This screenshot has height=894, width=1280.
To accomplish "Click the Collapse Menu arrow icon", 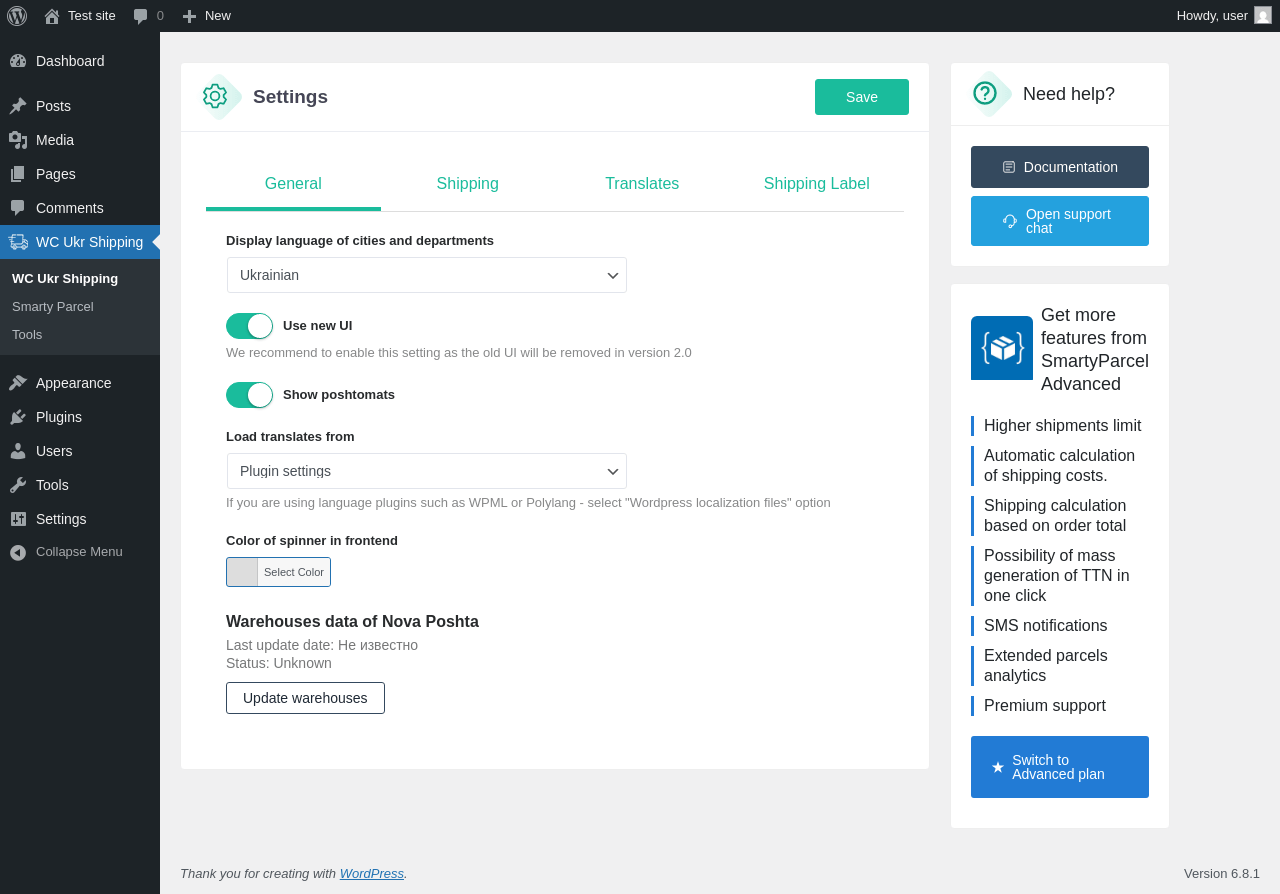I will coord(18,552).
